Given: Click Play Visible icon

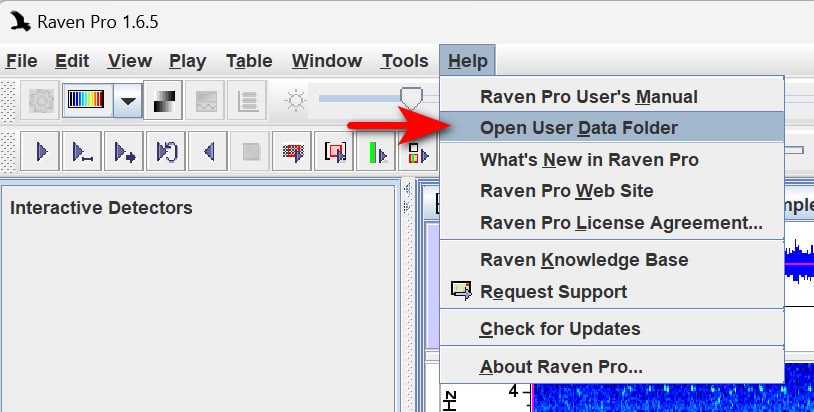Looking at the screenshot, I should 82,152.
